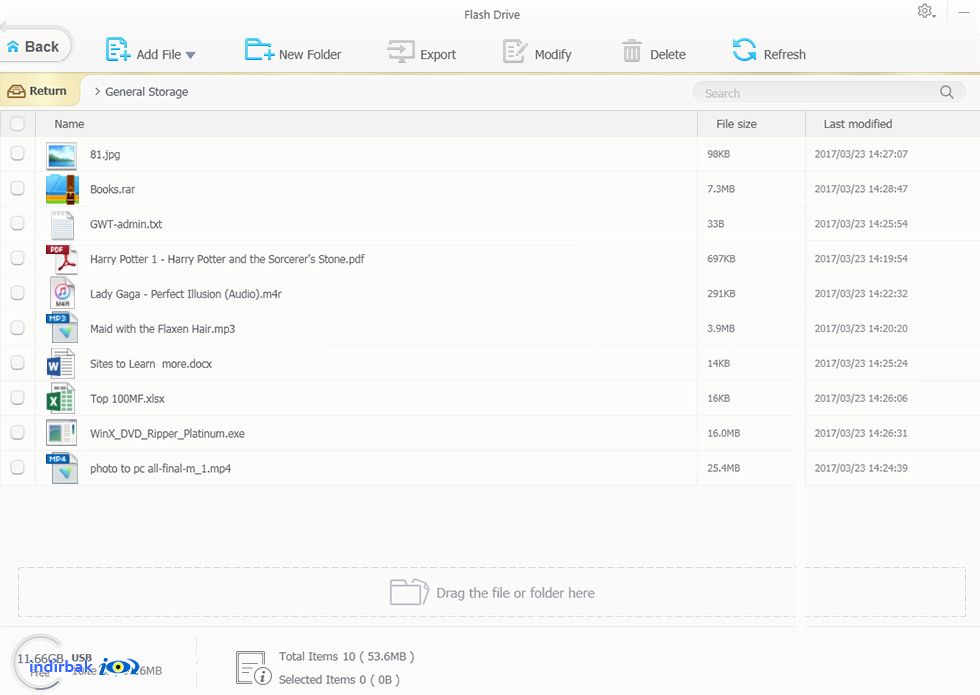980x695 pixels.
Task: Toggle the select-all checkbox in header
Action: point(18,124)
